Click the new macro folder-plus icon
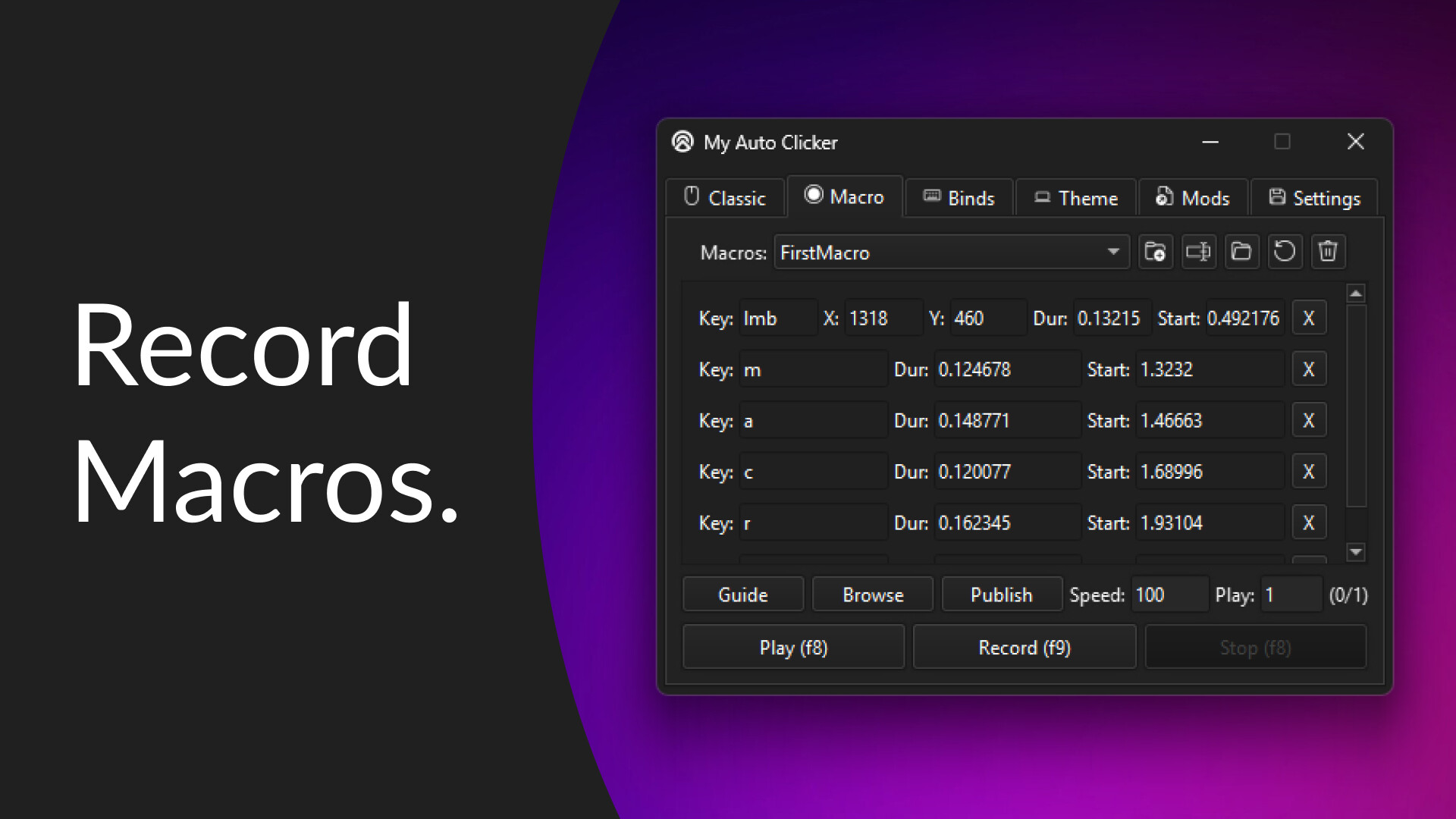The height and width of the screenshot is (819, 1456). (1155, 252)
